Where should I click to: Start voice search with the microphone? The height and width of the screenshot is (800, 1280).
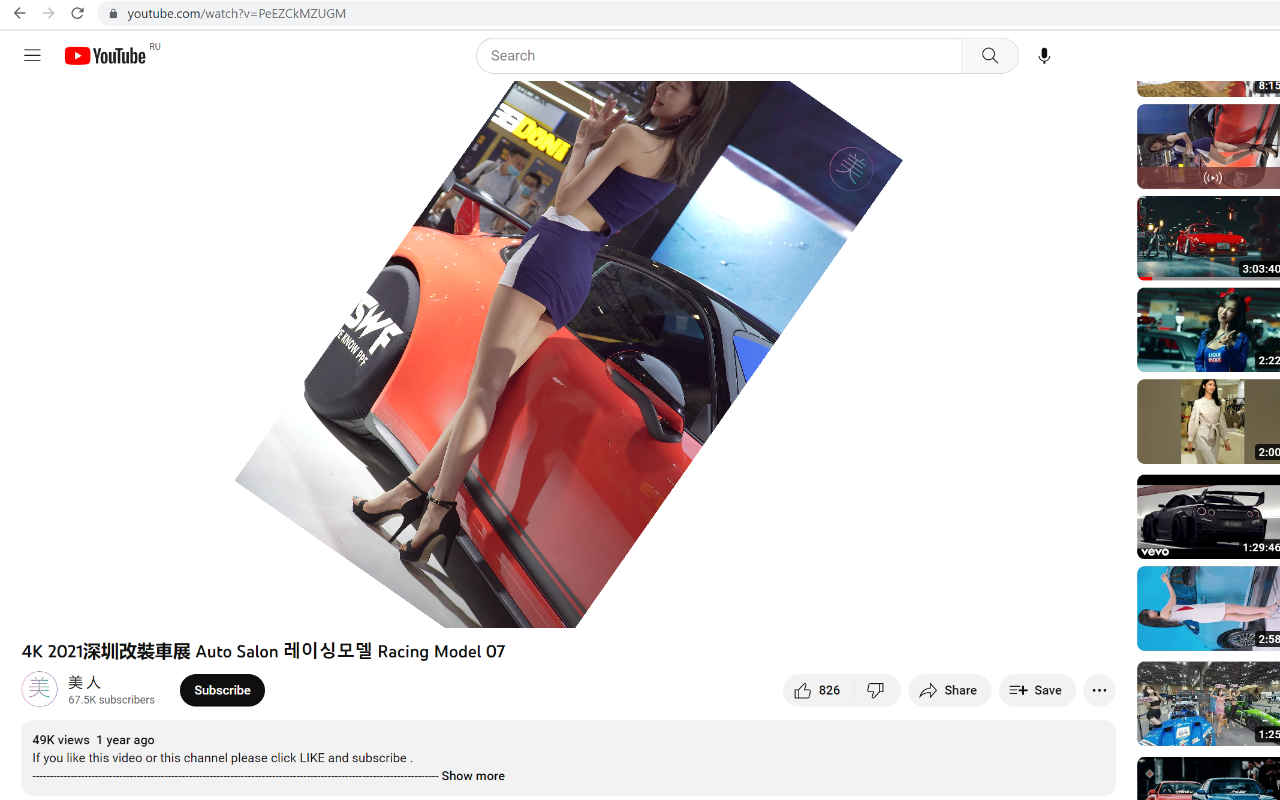1044,56
